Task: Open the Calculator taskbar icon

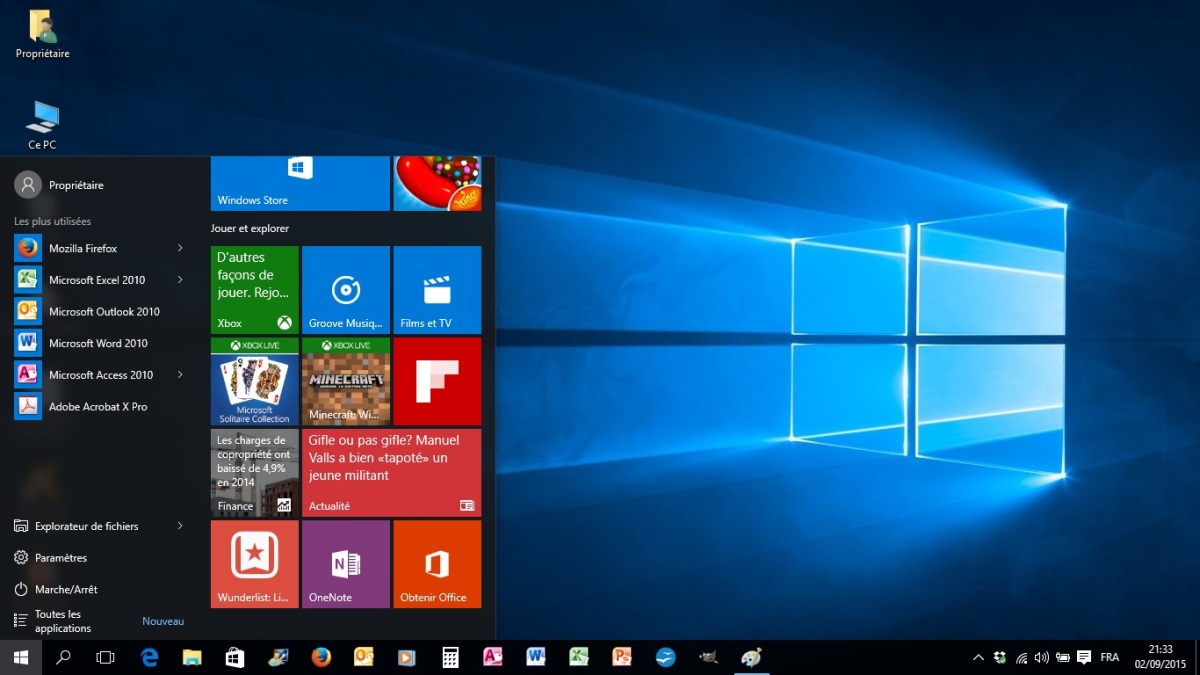Action: click(450, 657)
